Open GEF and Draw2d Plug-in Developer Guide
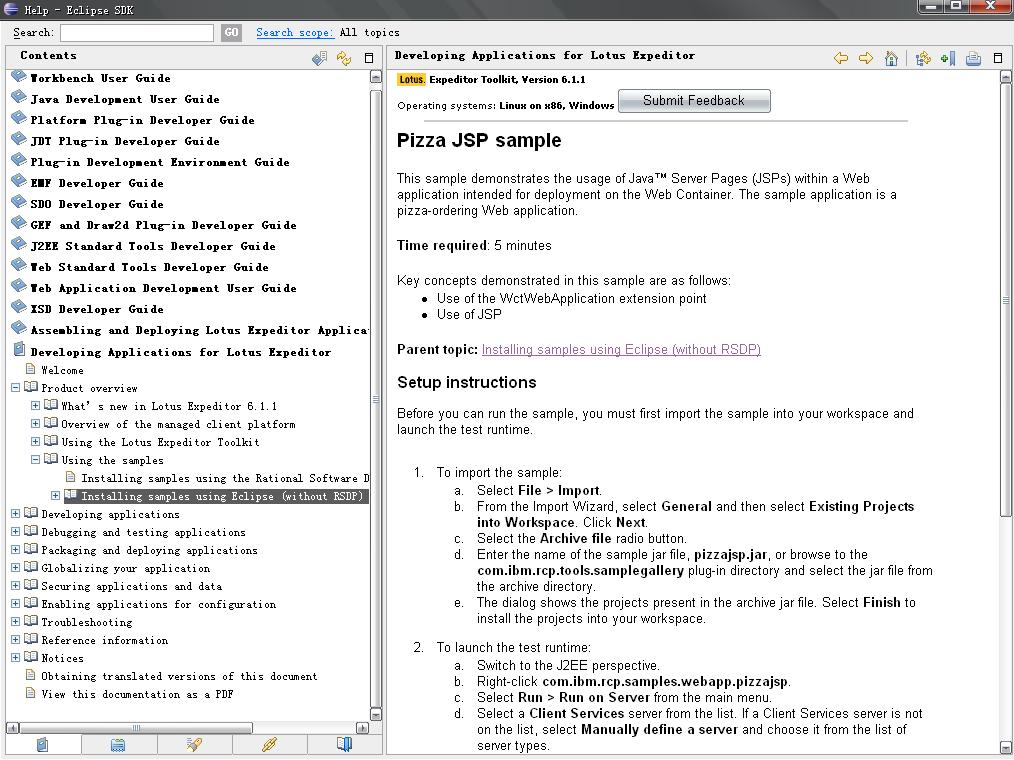 pos(164,225)
